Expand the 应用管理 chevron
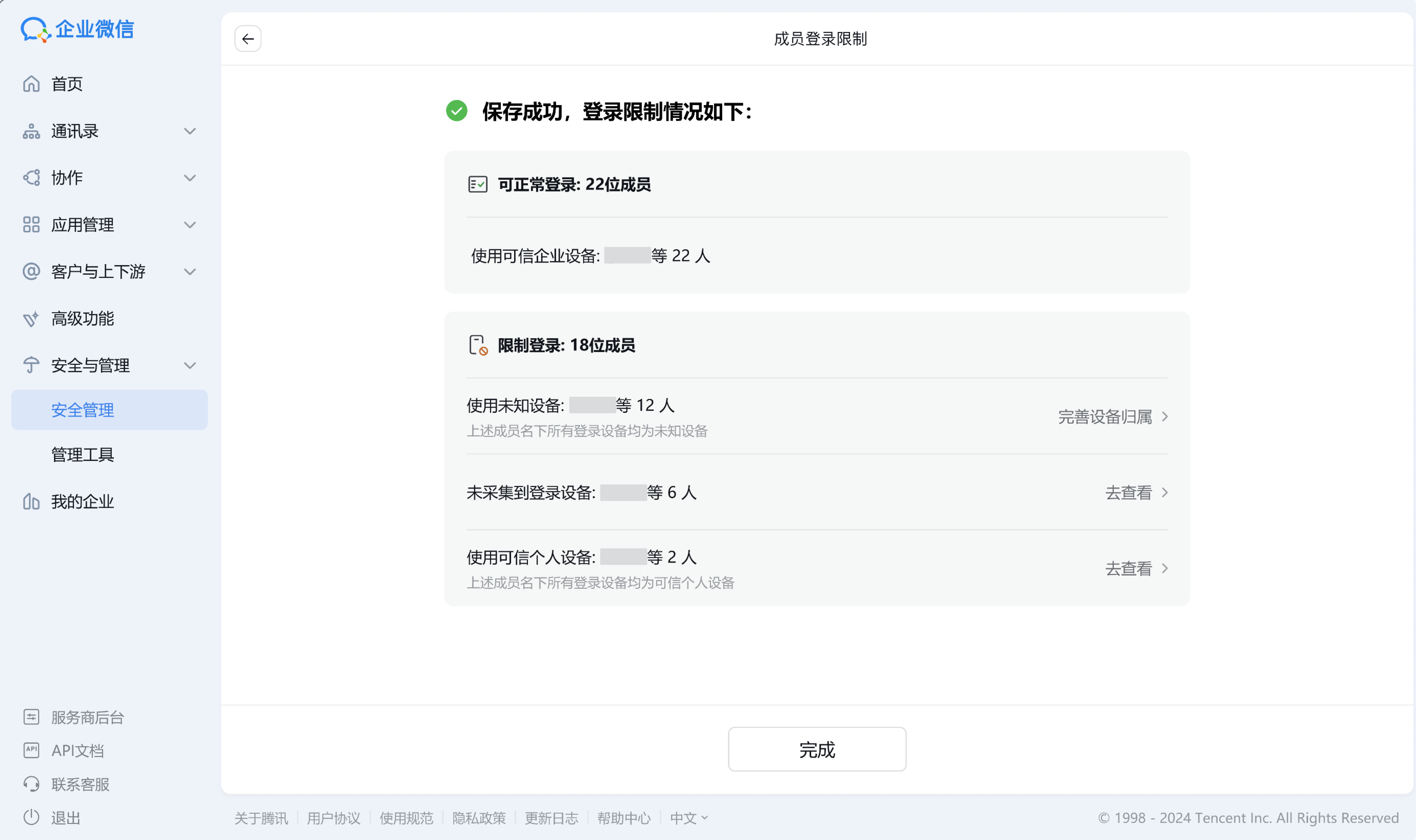This screenshot has height=840, width=1416. point(190,225)
